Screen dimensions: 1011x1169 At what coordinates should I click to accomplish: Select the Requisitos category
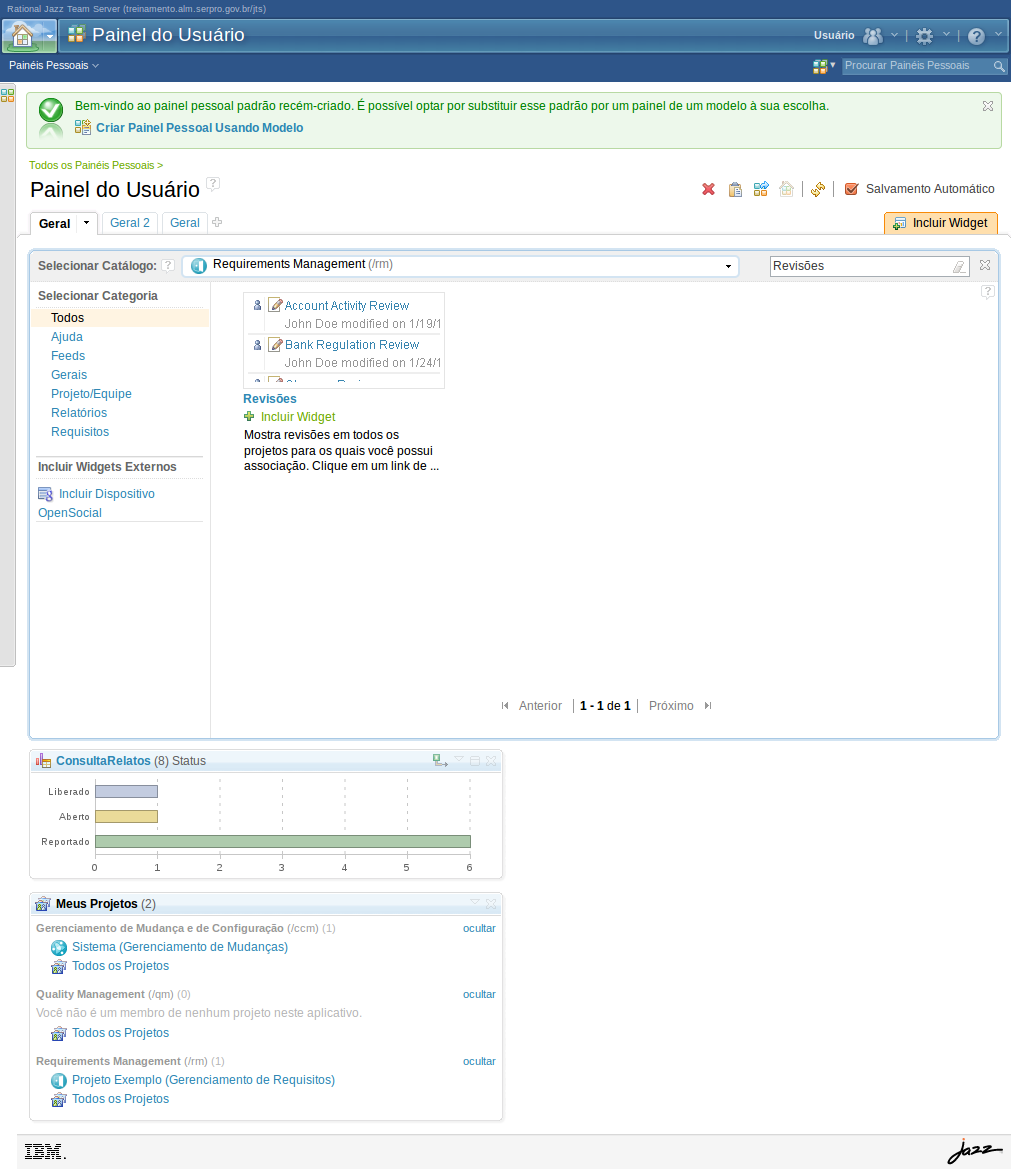80,432
